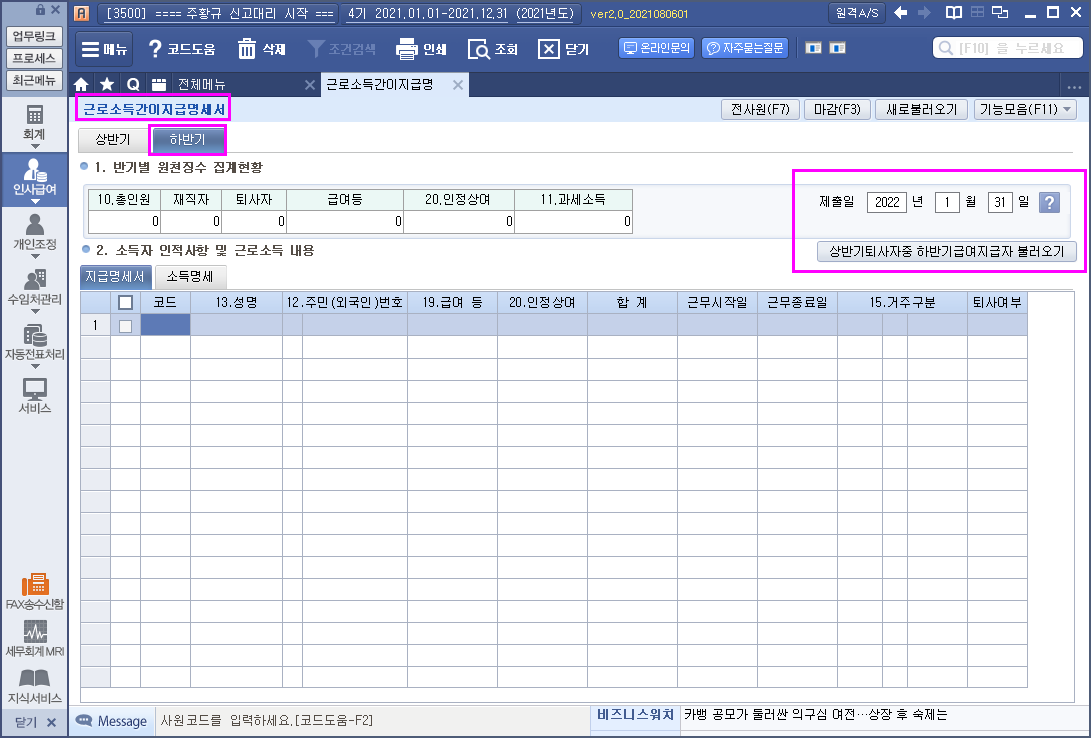Open 자동전표처리 module in sidebar
Screen dimensions: 1091x738
coord(34,344)
